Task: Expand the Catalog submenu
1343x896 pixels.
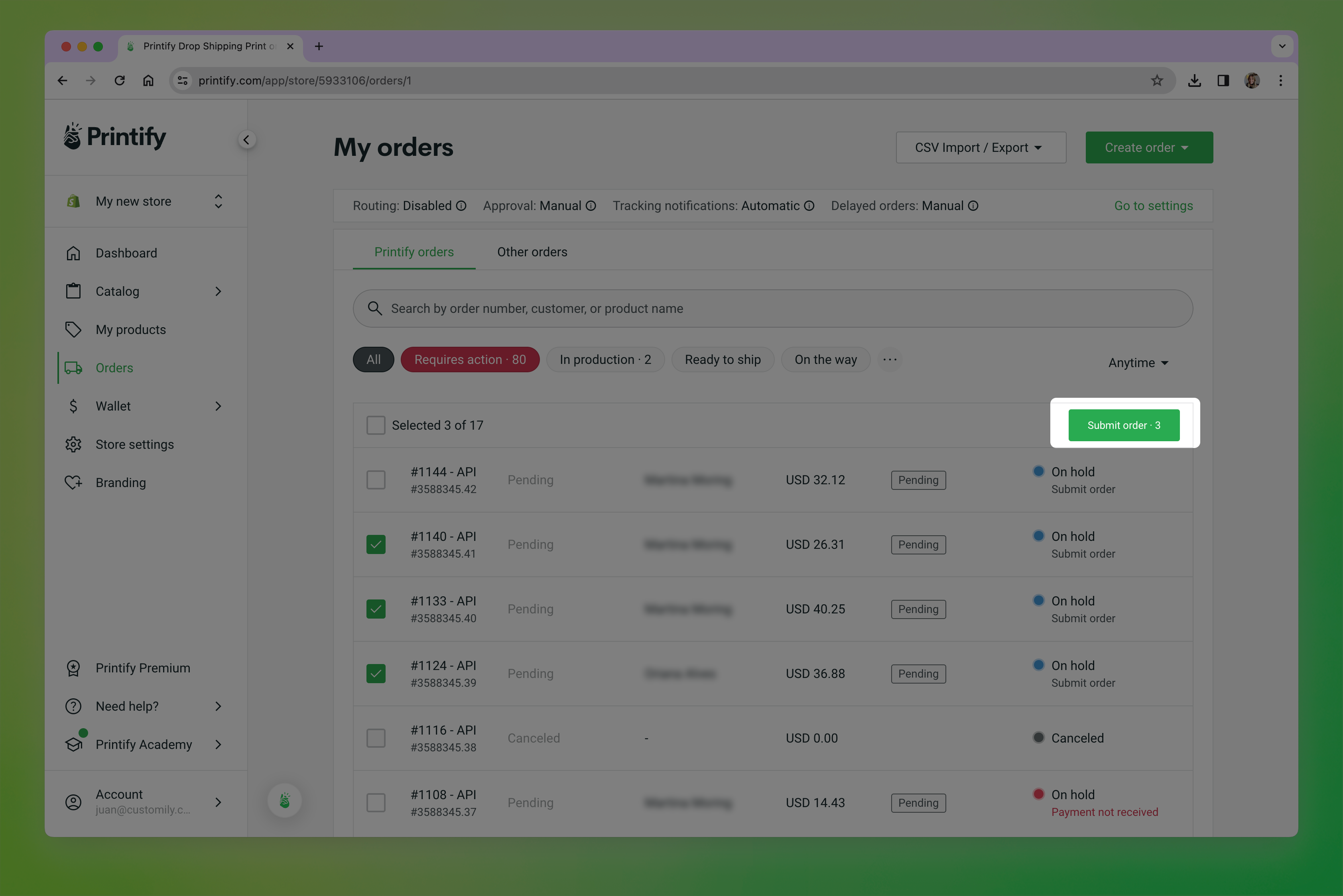Action: 219,291
